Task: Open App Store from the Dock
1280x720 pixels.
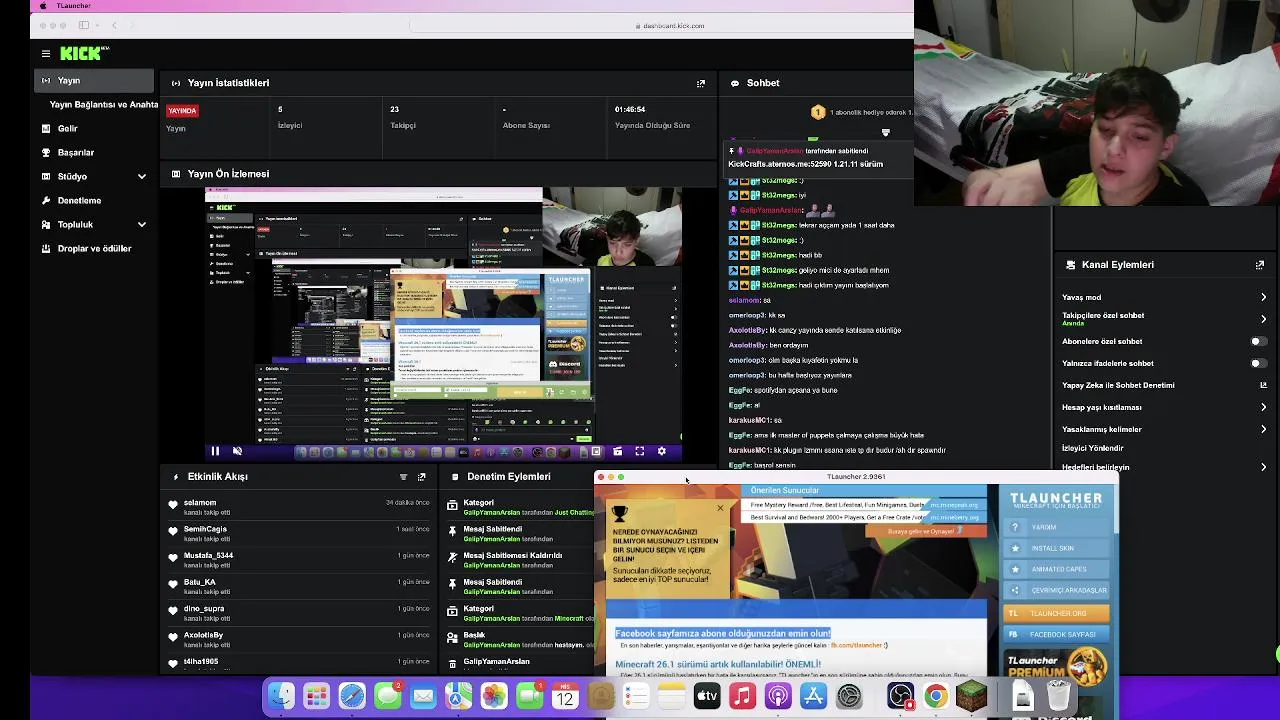Action: (x=813, y=696)
